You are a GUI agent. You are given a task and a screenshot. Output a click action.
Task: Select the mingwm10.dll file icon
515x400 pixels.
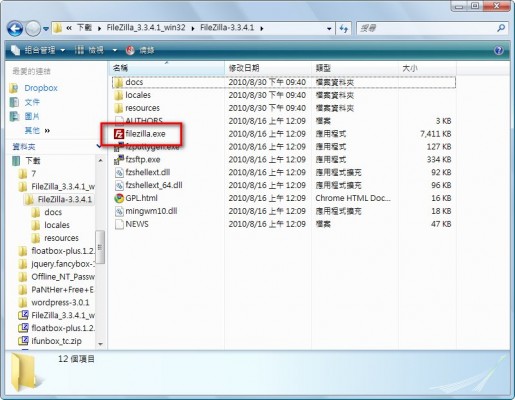[x=119, y=211]
